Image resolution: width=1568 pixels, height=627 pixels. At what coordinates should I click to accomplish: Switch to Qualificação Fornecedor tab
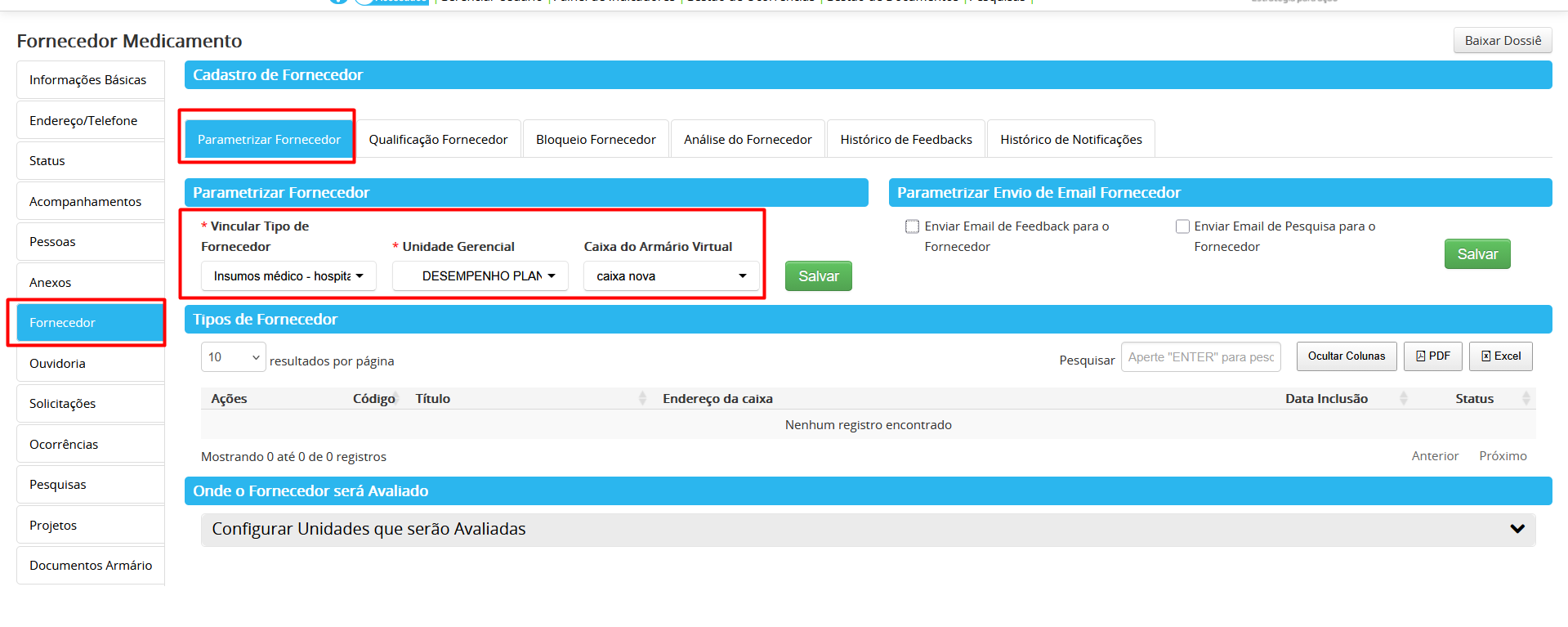[438, 140]
